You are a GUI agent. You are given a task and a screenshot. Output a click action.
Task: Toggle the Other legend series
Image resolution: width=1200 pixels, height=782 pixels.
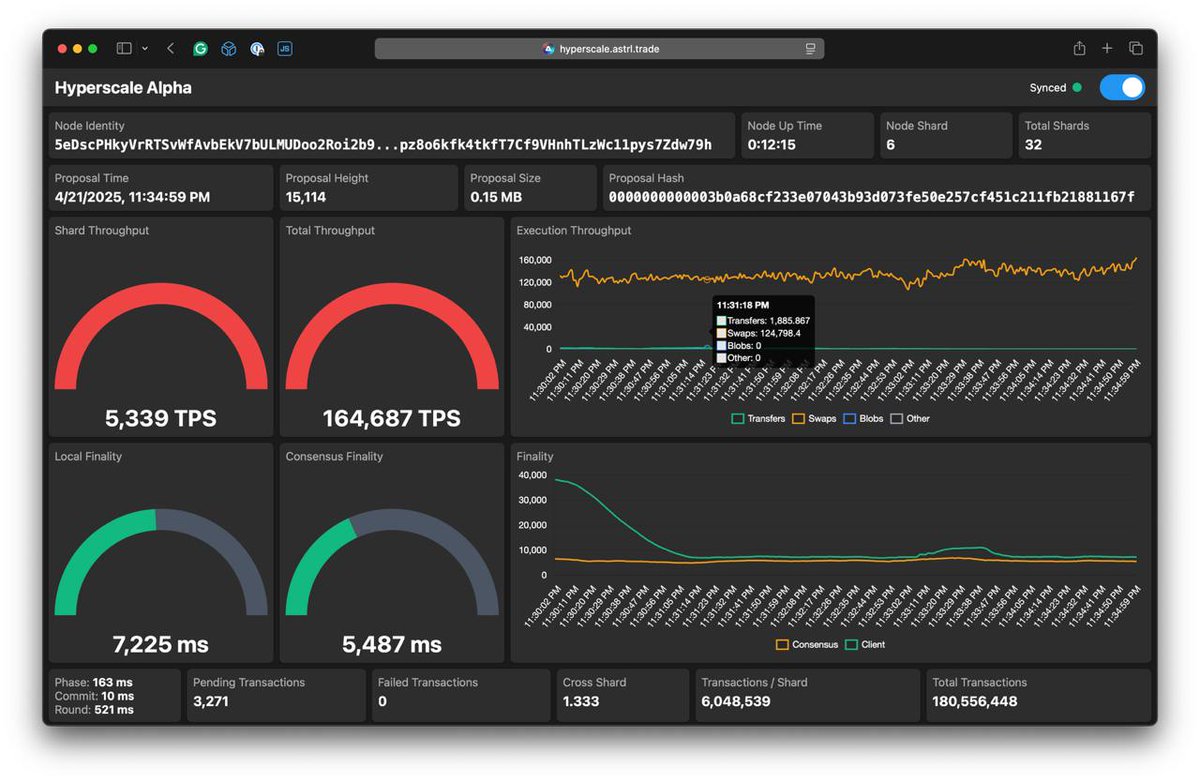coord(910,418)
